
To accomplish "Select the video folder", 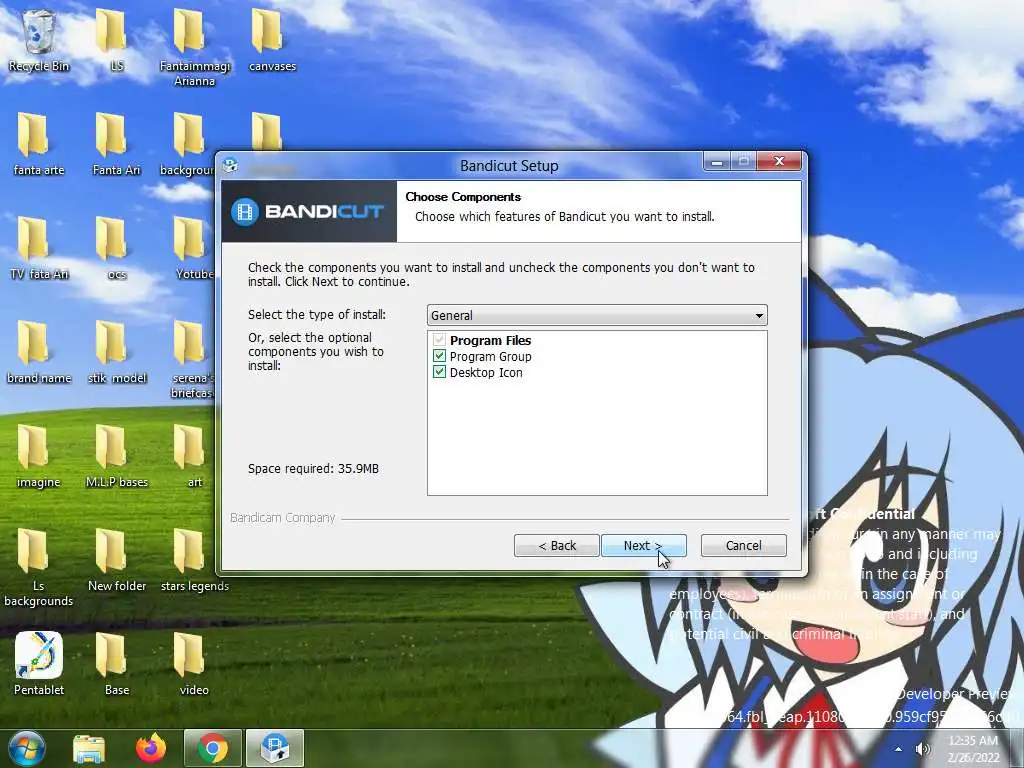I will click(x=195, y=664).
